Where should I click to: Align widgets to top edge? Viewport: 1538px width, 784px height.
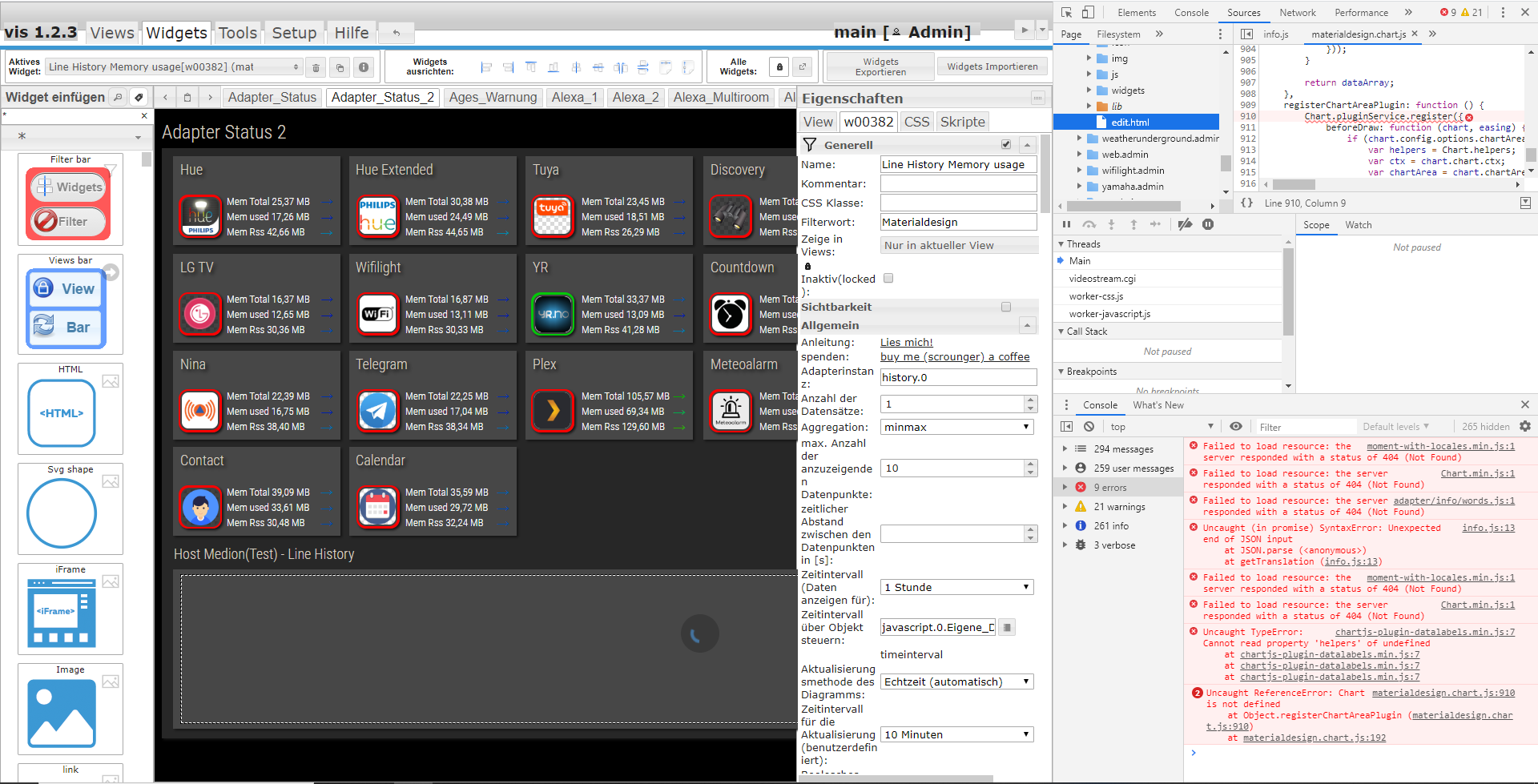[x=531, y=67]
